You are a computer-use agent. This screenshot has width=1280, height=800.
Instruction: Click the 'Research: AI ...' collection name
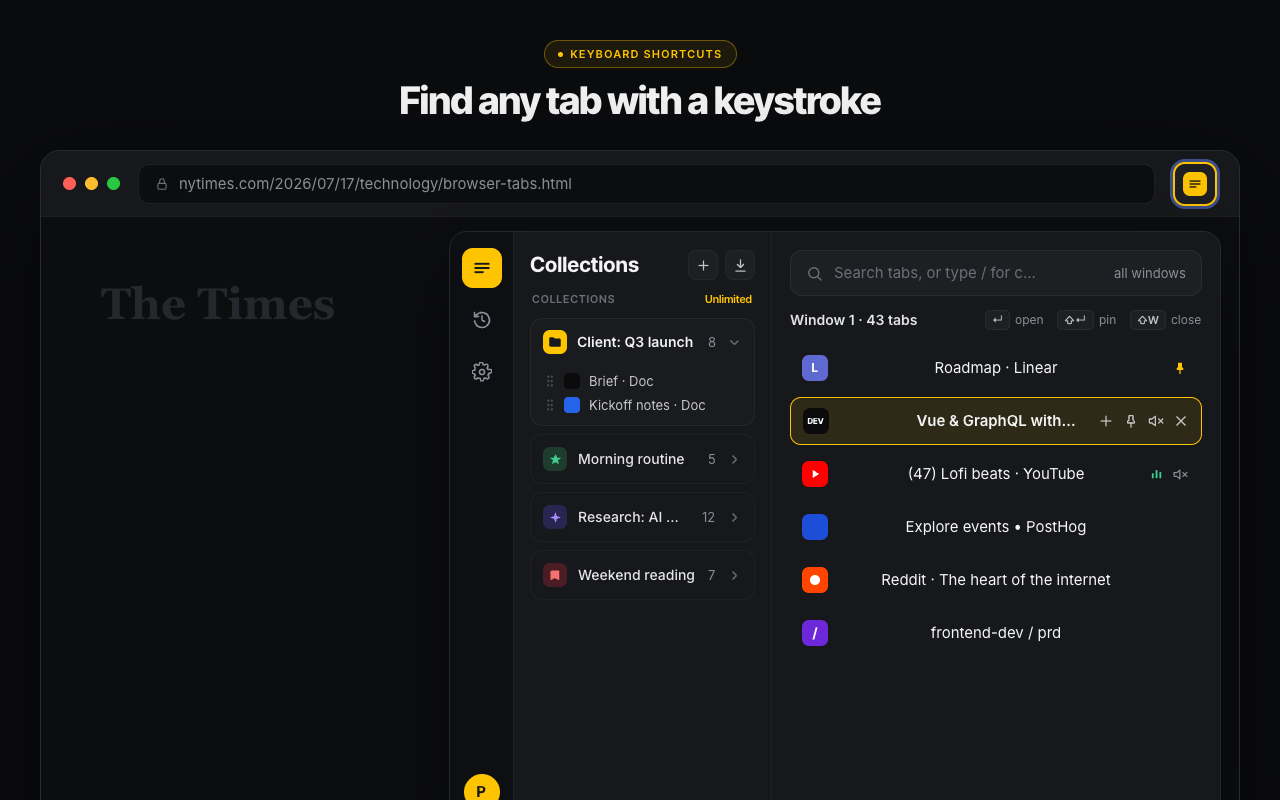click(629, 517)
